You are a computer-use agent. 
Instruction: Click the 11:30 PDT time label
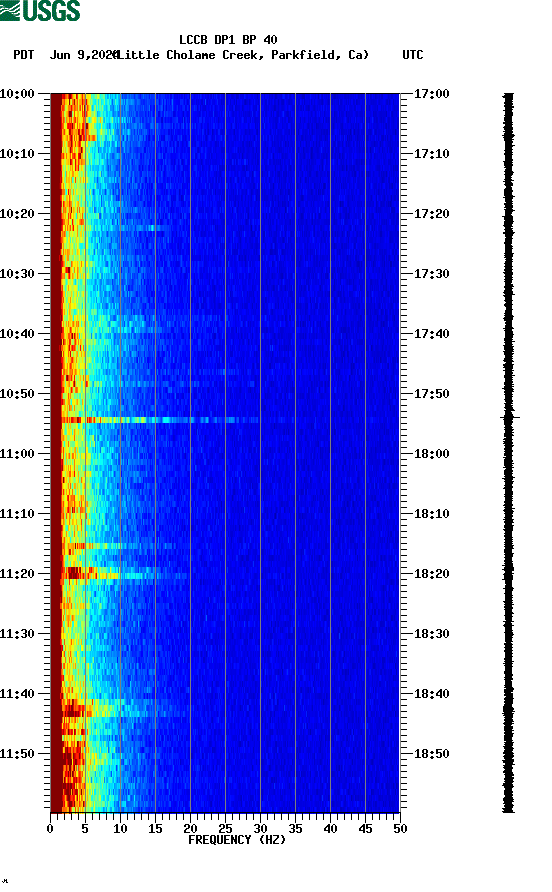tap(17, 634)
